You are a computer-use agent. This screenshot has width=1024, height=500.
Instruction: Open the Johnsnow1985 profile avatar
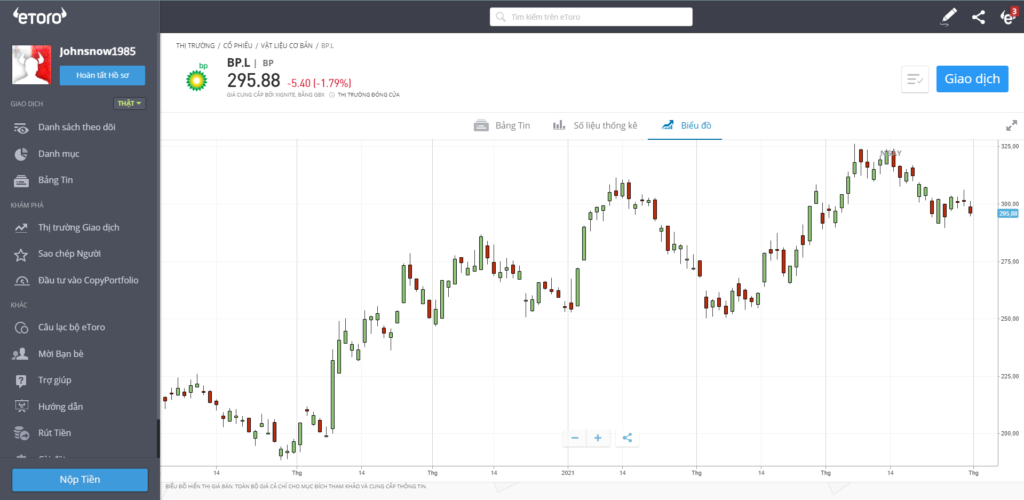[x=31, y=65]
